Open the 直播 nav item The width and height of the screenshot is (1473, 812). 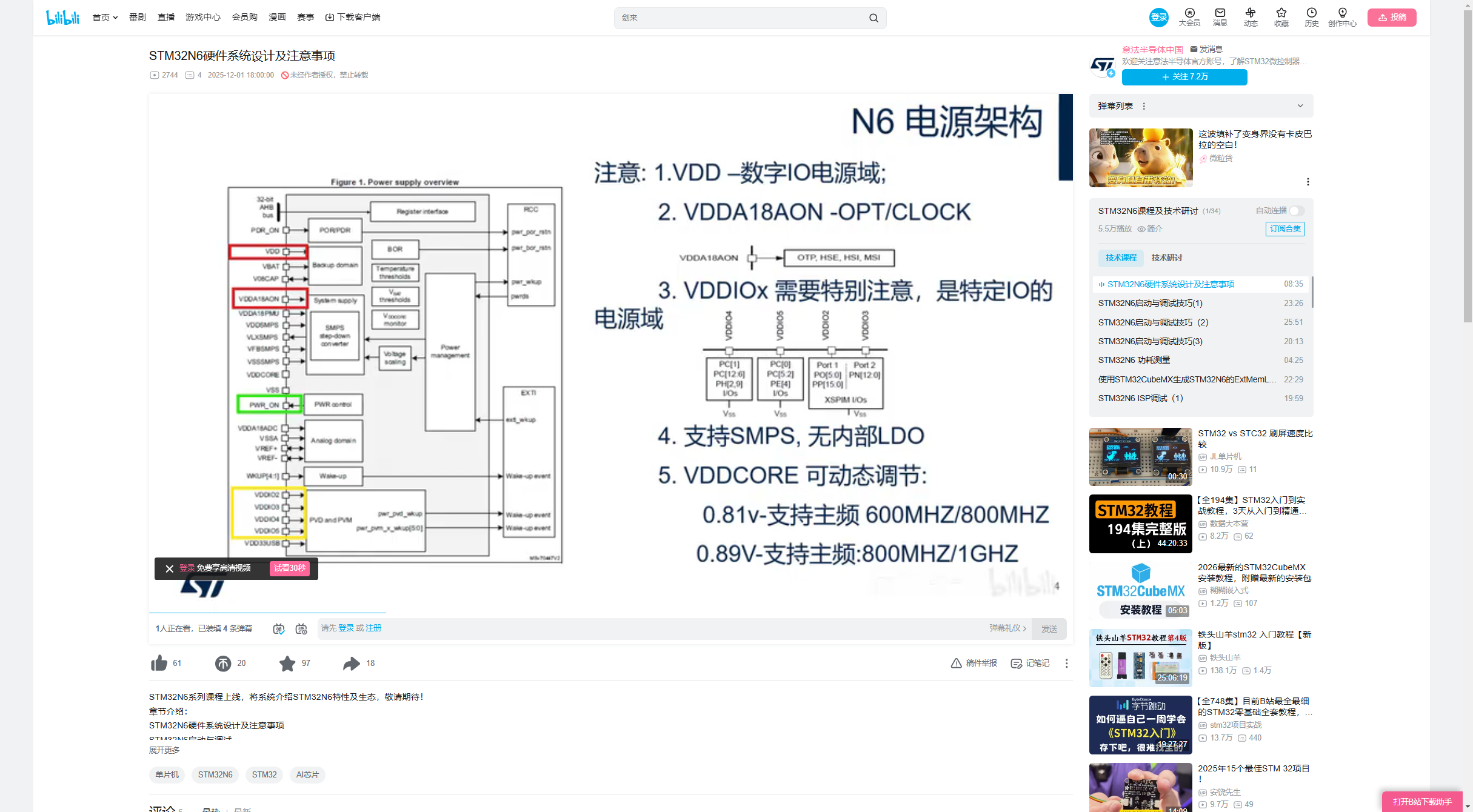(x=166, y=18)
